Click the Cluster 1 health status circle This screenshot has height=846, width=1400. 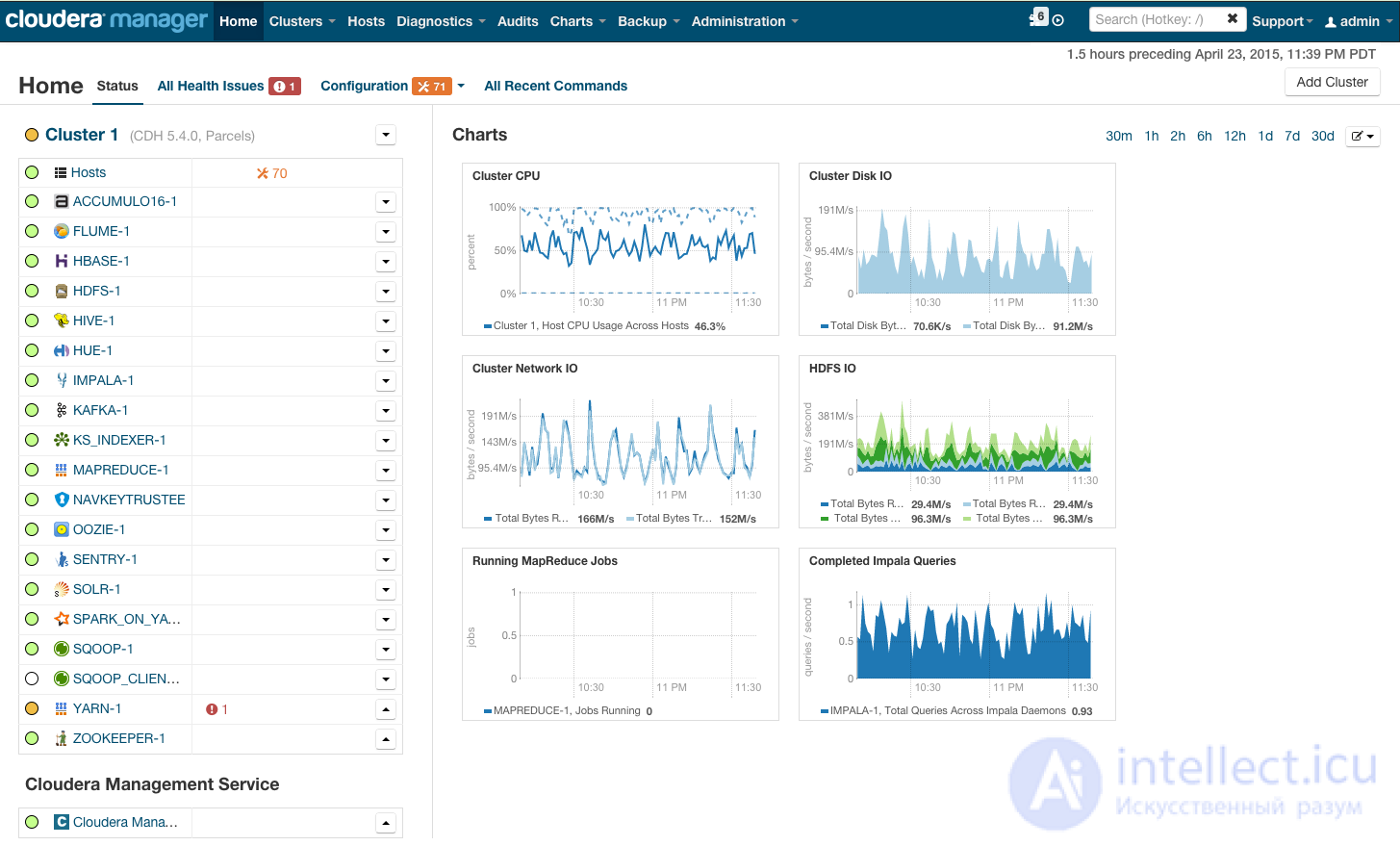pos(32,136)
